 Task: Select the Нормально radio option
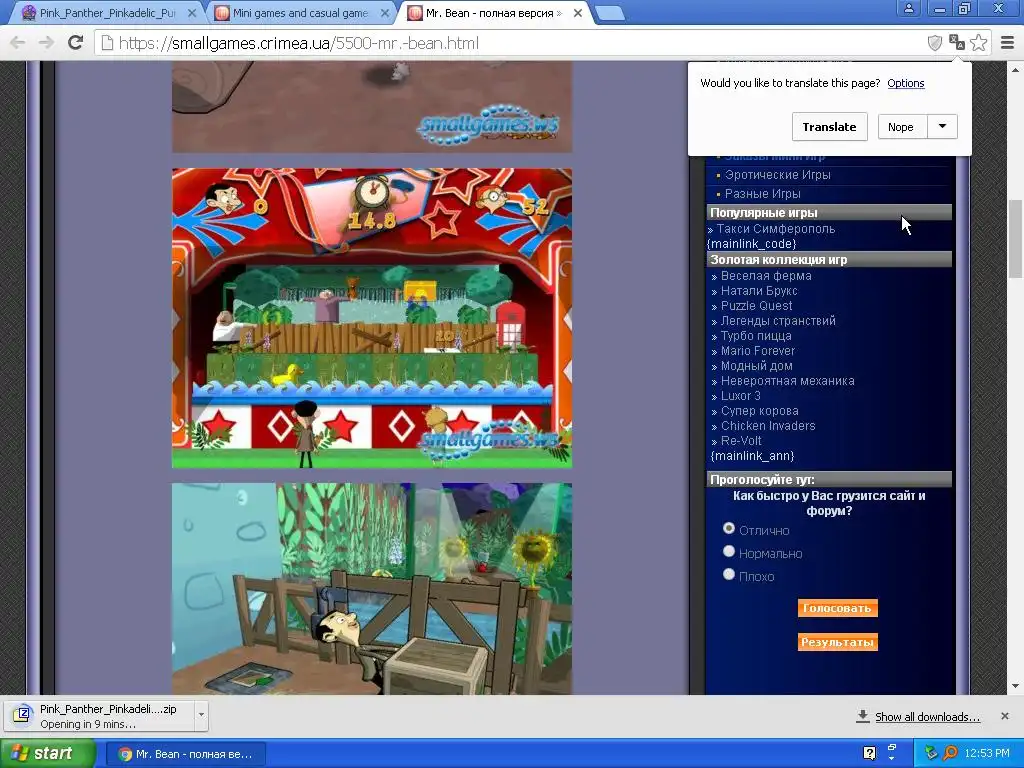(729, 551)
